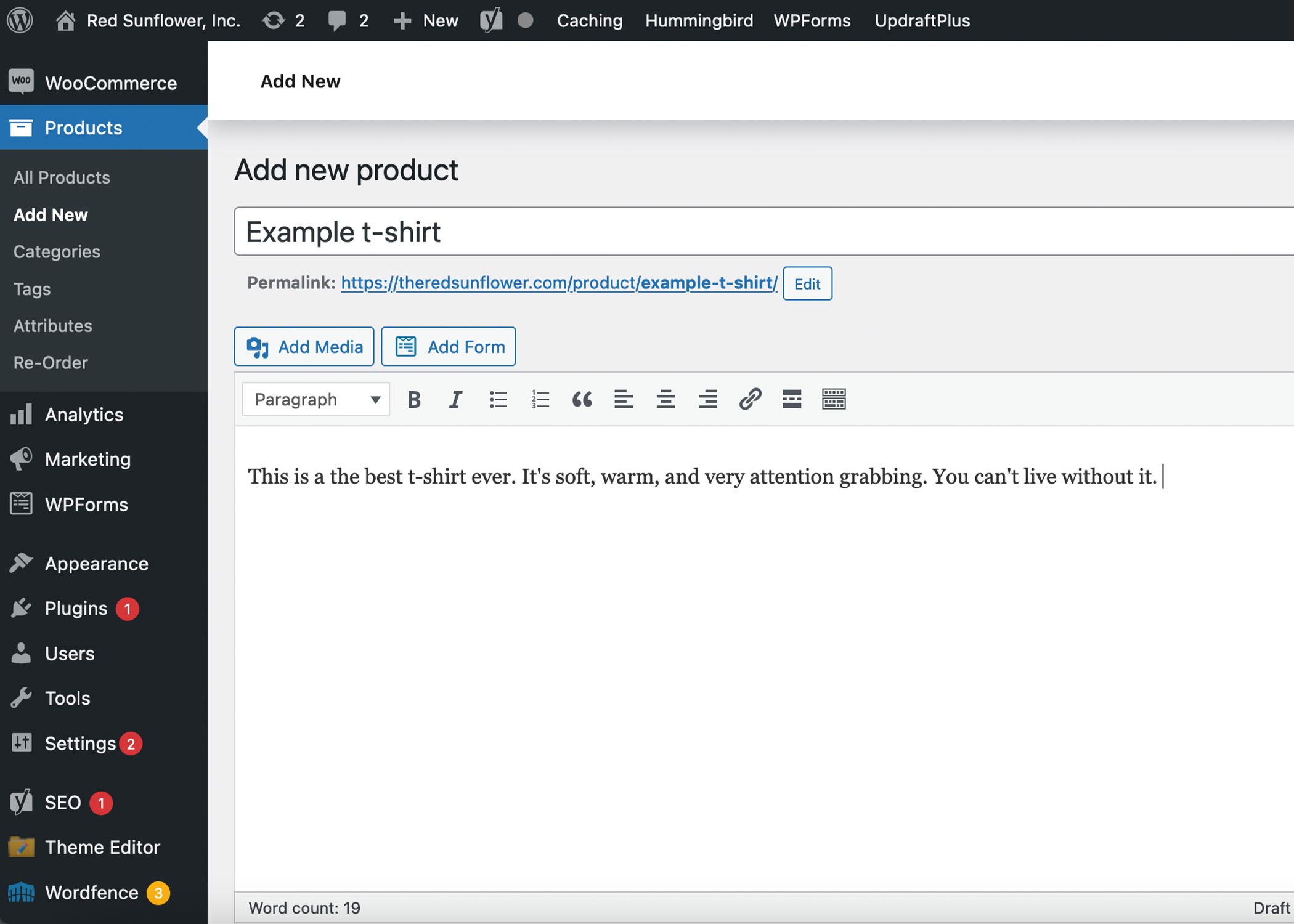Click the gray Yoast status dot
Image resolution: width=1294 pixels, height=924 pixels.
pos(525,20)
